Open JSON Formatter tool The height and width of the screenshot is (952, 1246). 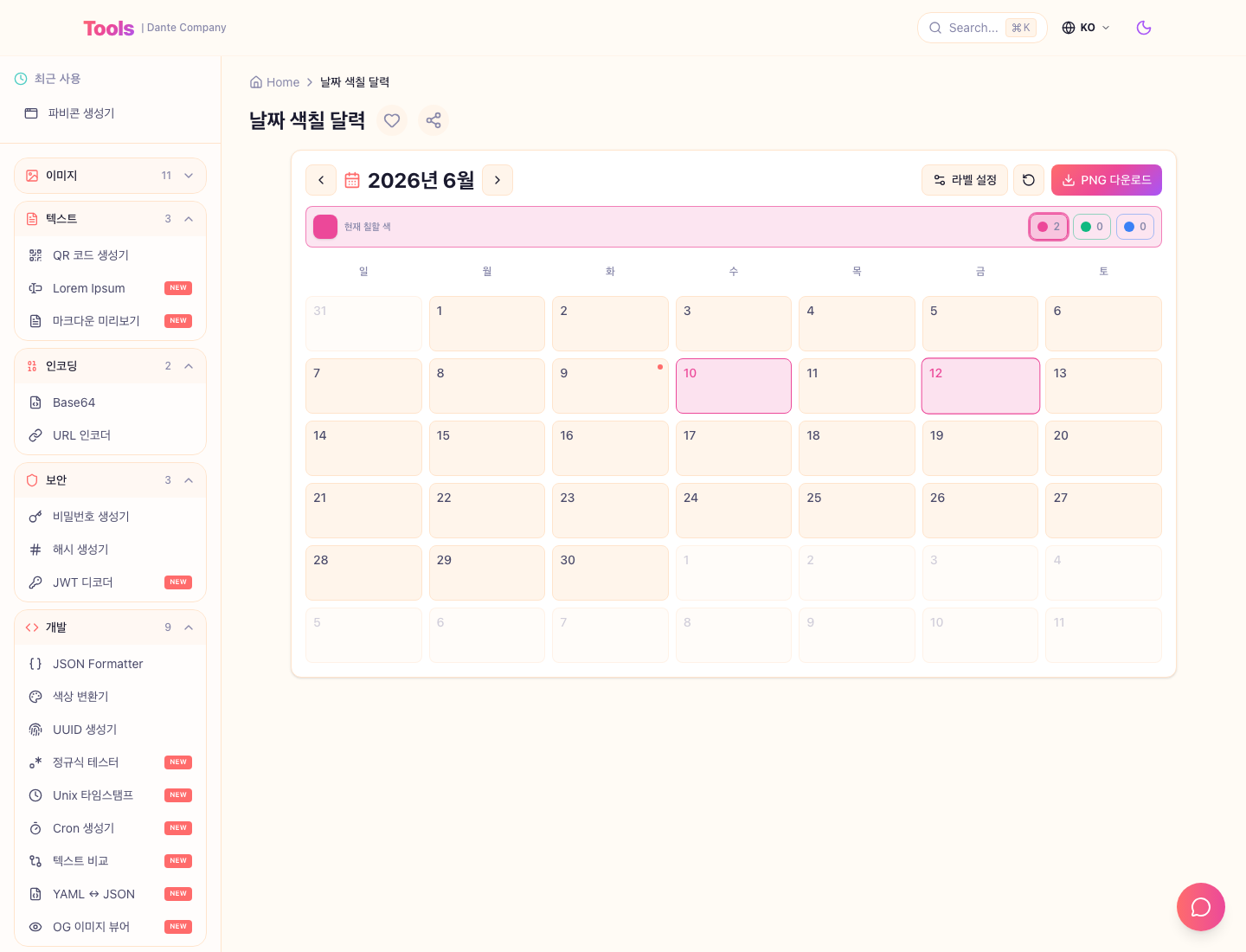[x=111, y=664]
